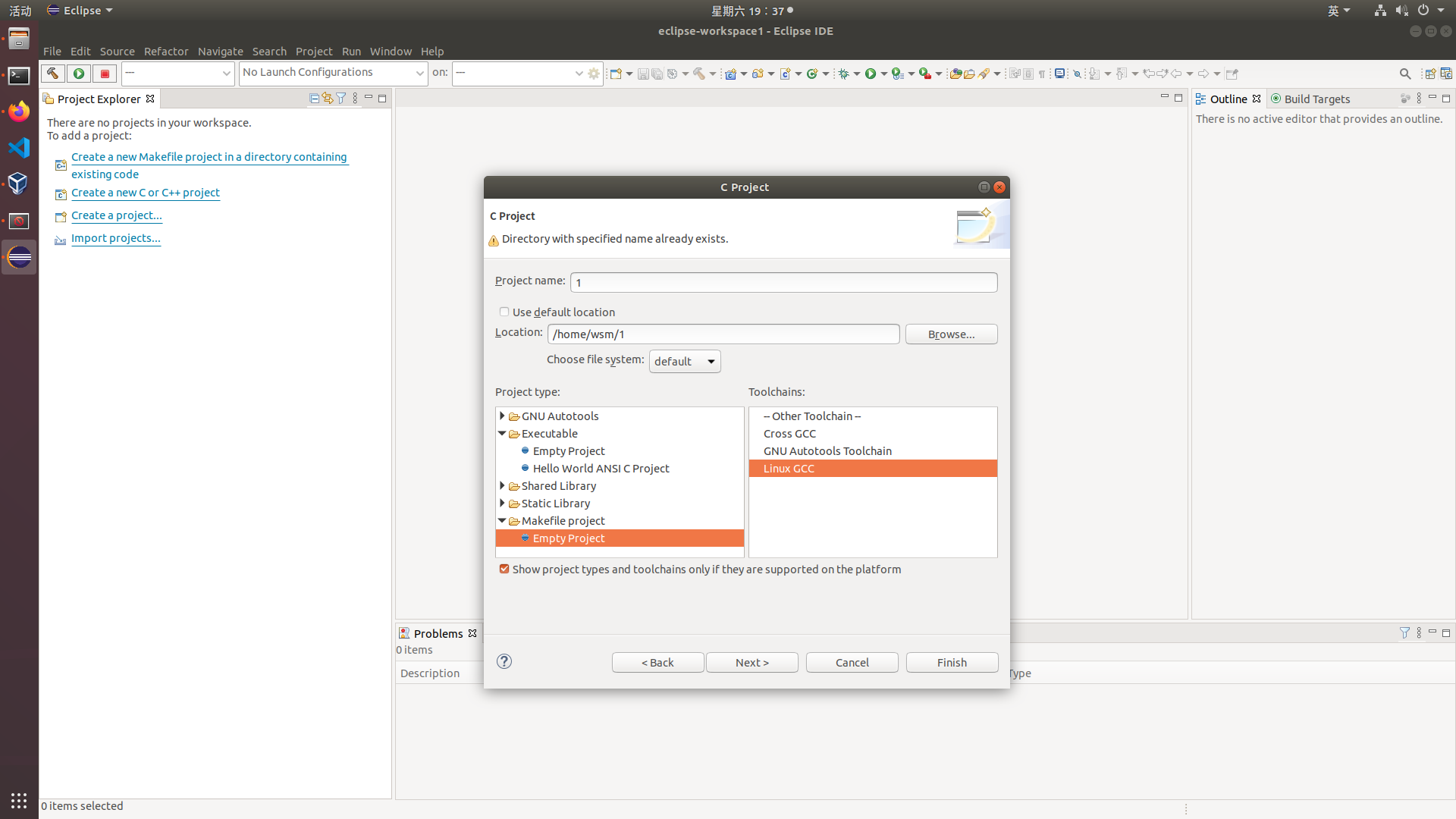Screen dimensions: 1456x819
Task: Select GNU Autotools Toolchain entry
Action: click(873, 450)
